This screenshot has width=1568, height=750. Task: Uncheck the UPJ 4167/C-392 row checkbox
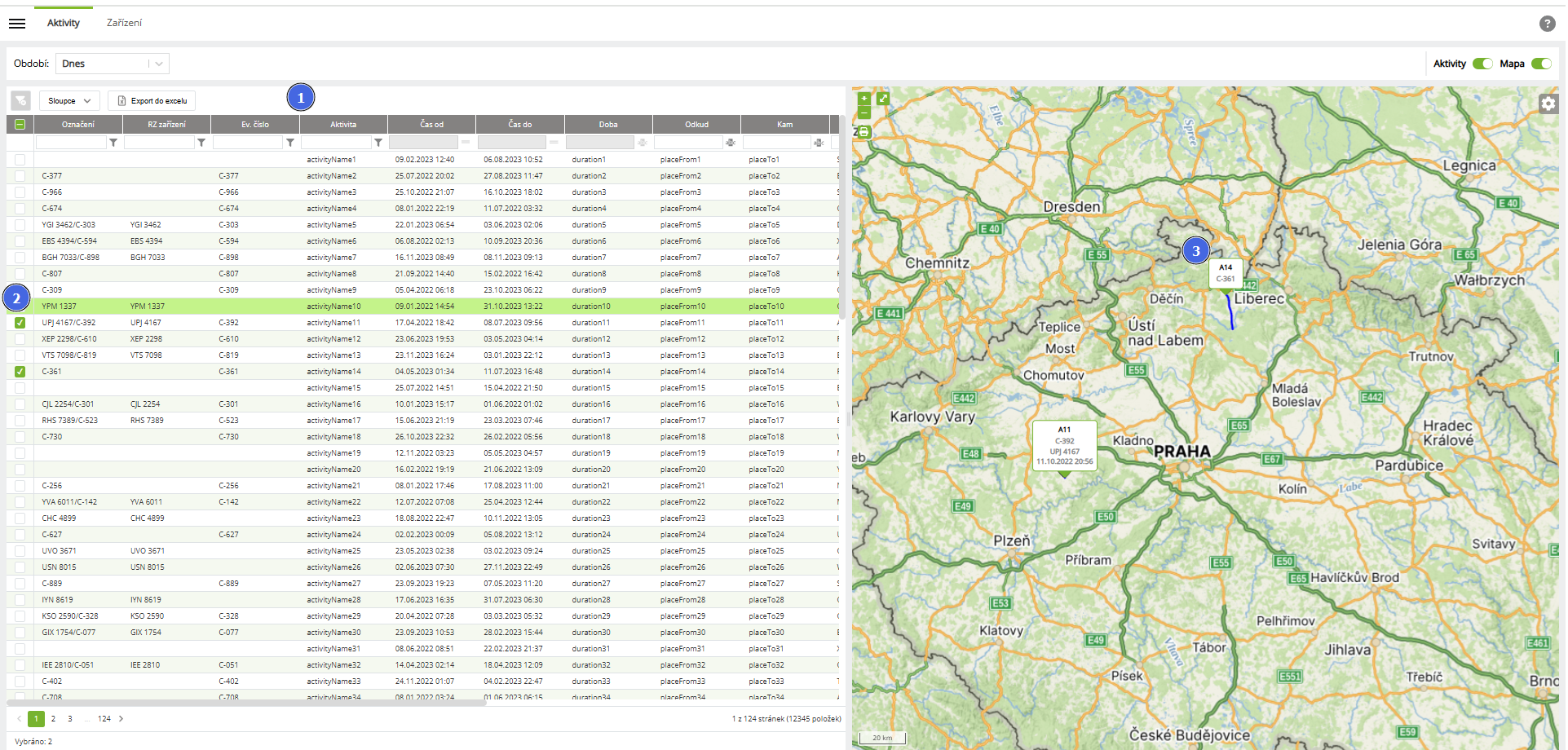click(20, 323)
